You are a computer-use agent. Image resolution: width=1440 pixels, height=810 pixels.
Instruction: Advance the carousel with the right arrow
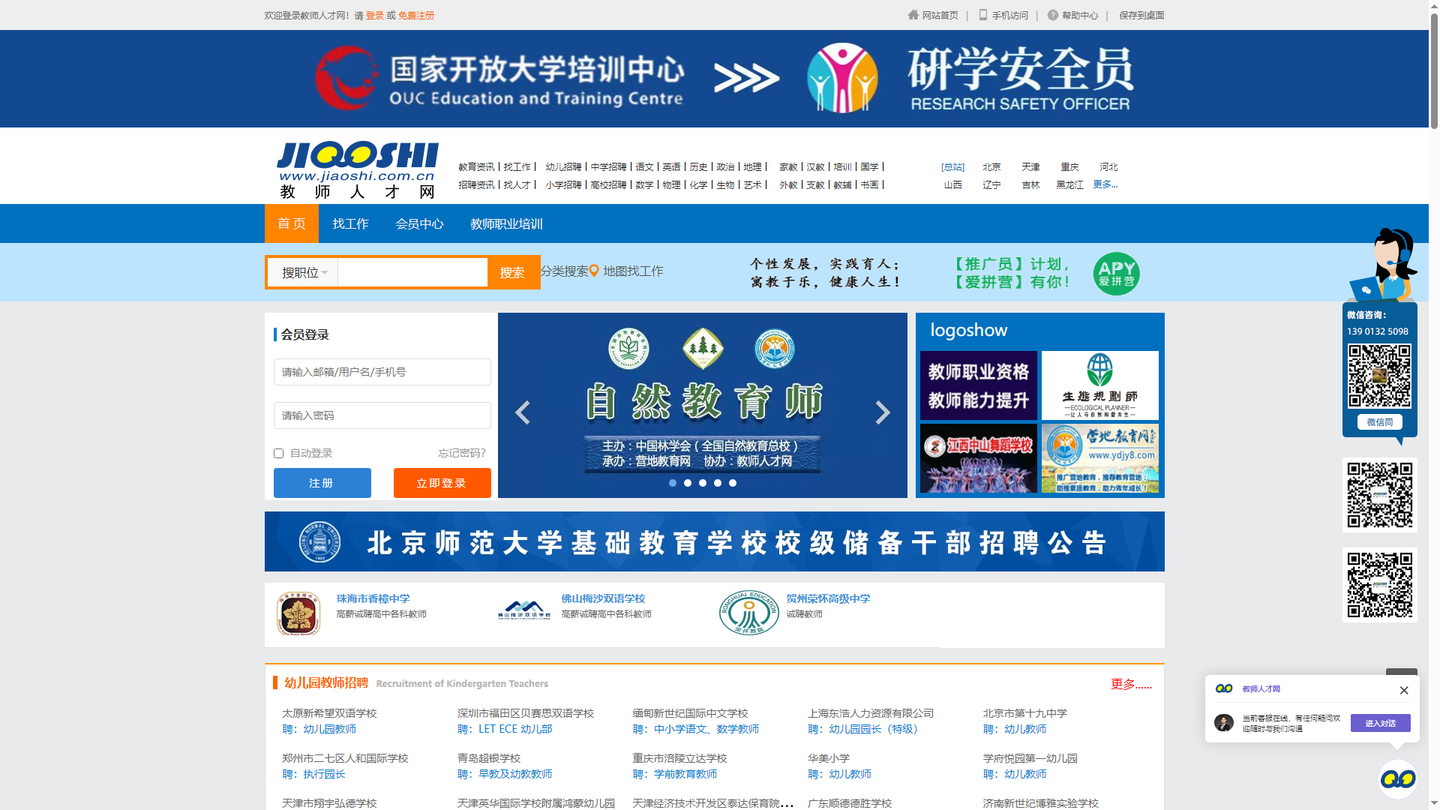(x=882, y=412)
